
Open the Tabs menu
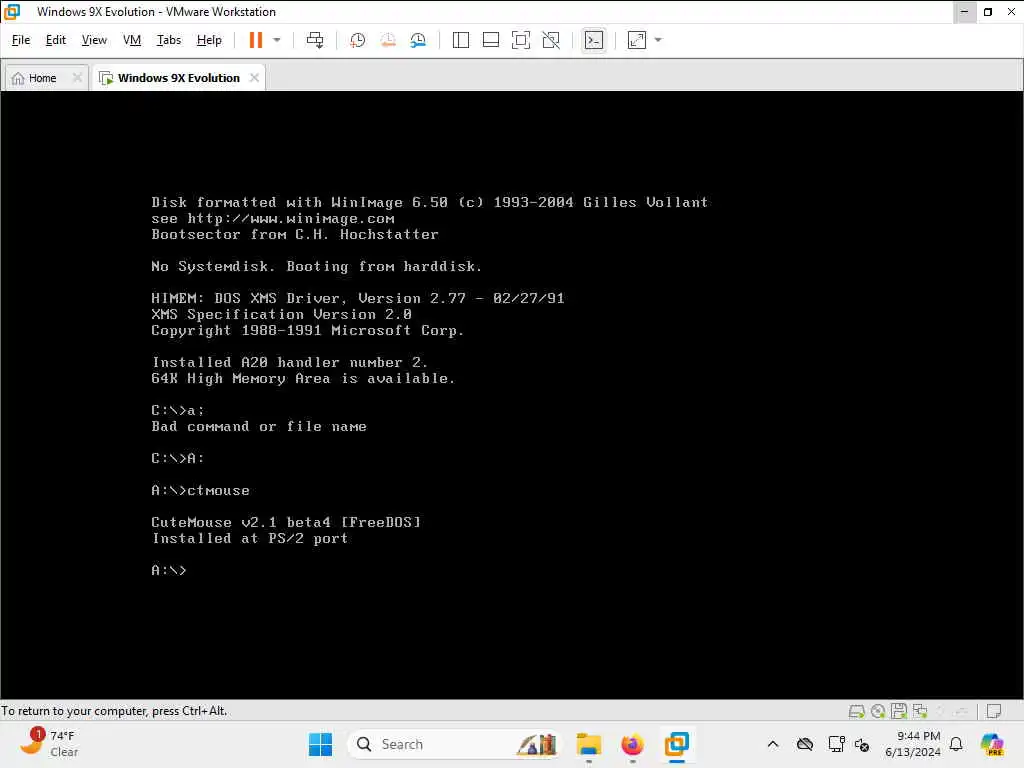point(168,40)
